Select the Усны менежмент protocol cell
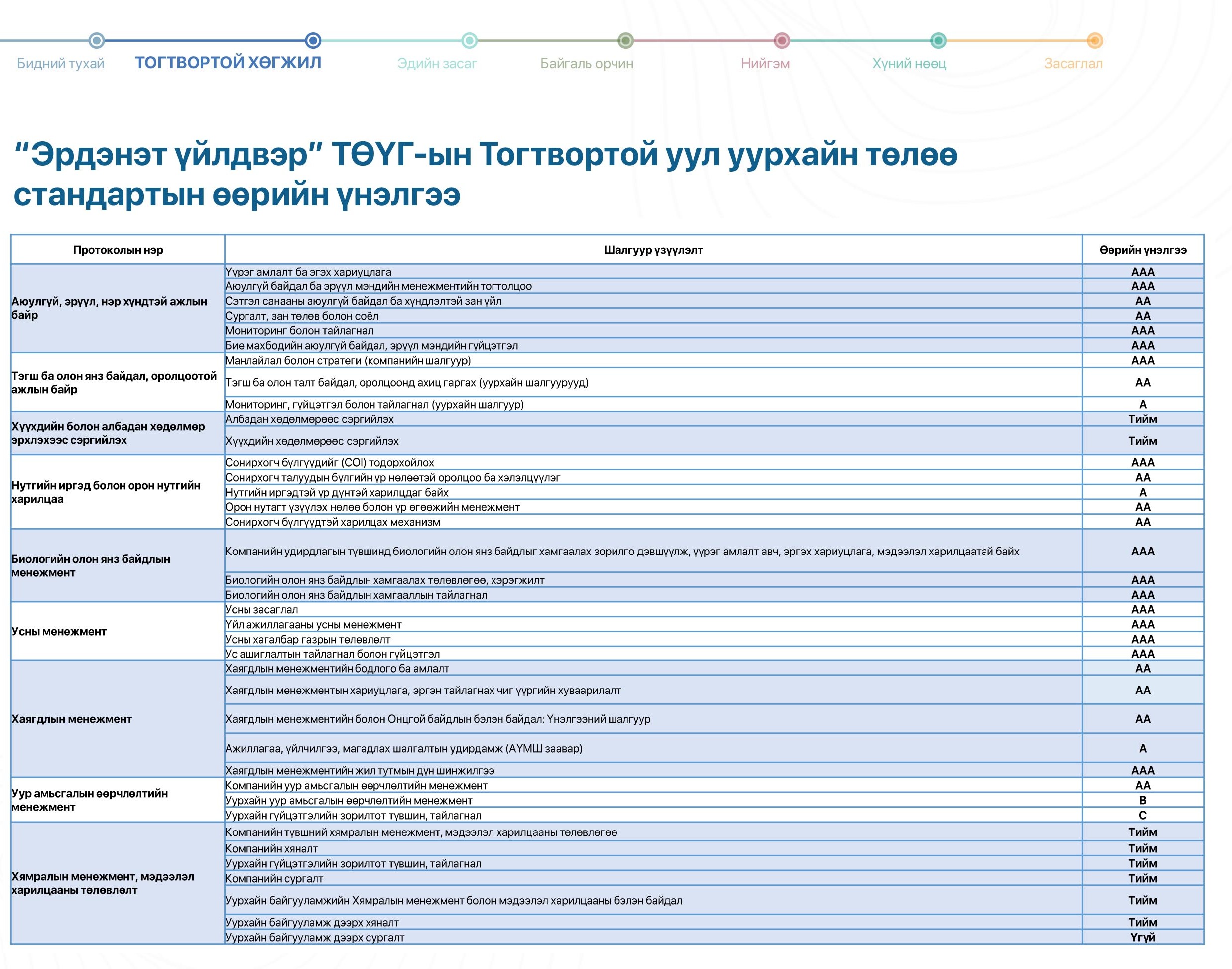Screen dimensions: 1232x969 point(59,631)
